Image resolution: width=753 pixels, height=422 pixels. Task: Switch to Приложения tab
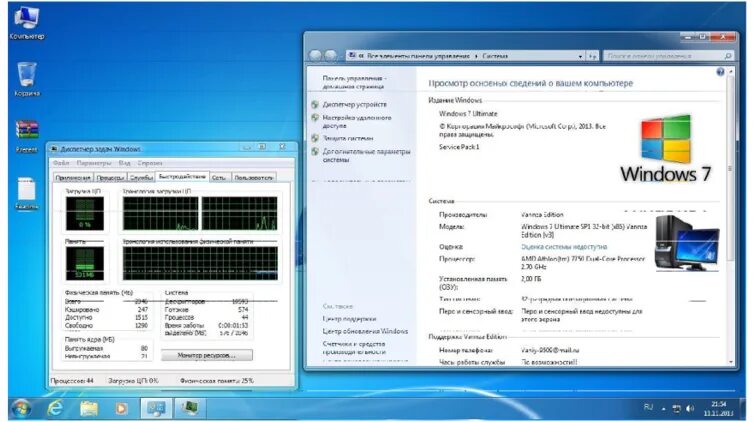73,178
